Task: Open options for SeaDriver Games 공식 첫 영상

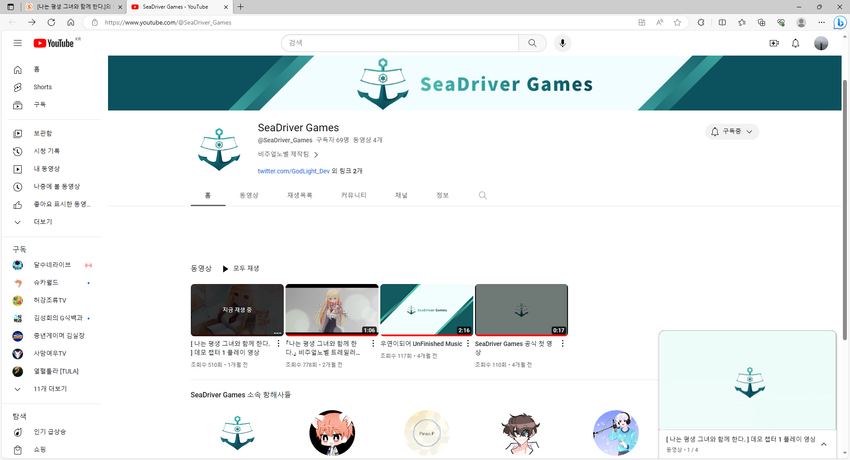Action: pos(563,344)
